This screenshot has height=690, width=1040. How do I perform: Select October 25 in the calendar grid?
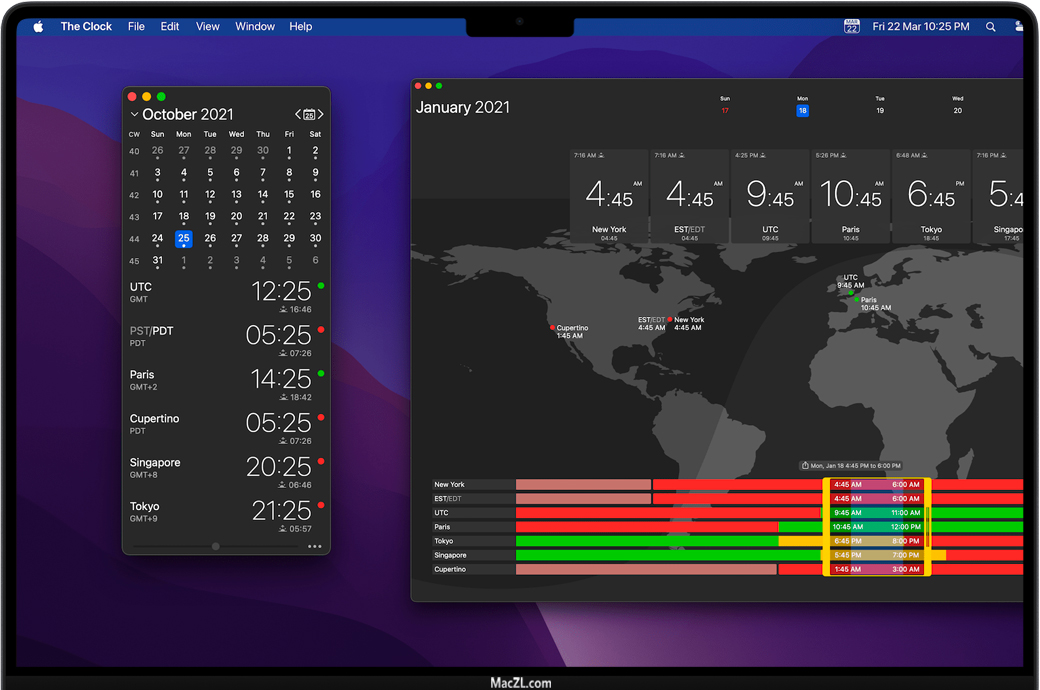[183, 238]
